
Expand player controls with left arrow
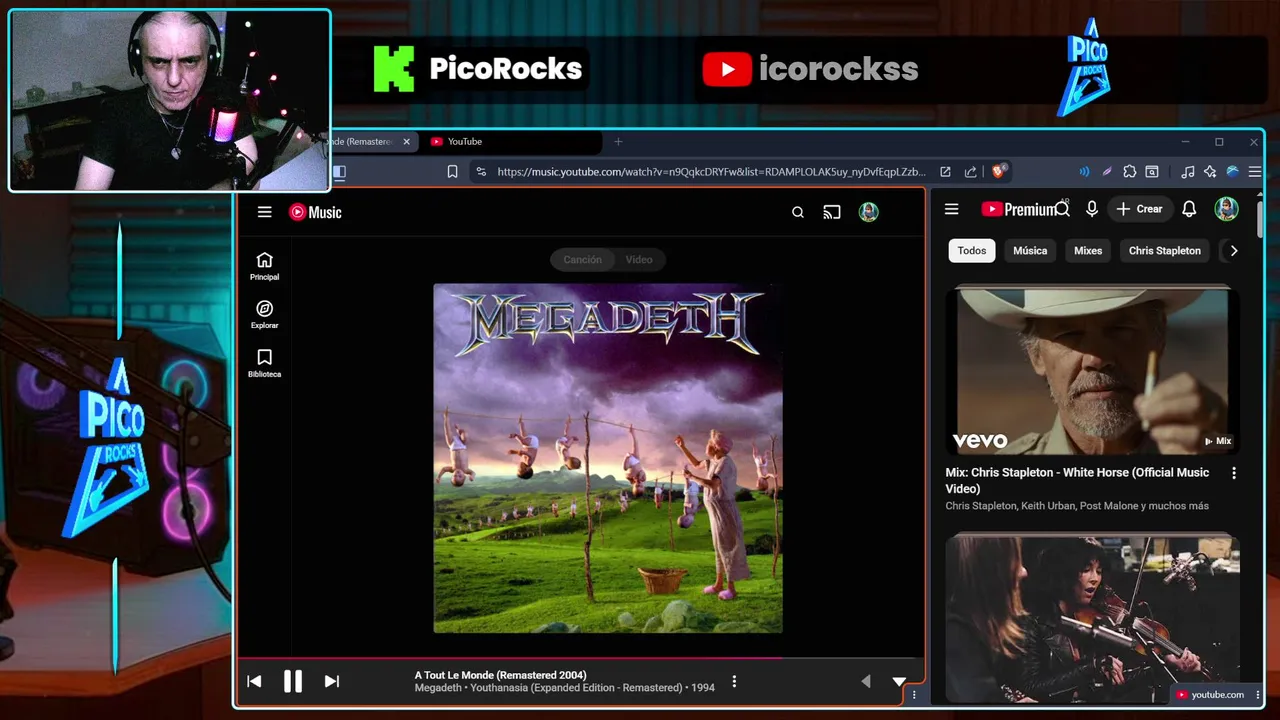tap(866, 681)
